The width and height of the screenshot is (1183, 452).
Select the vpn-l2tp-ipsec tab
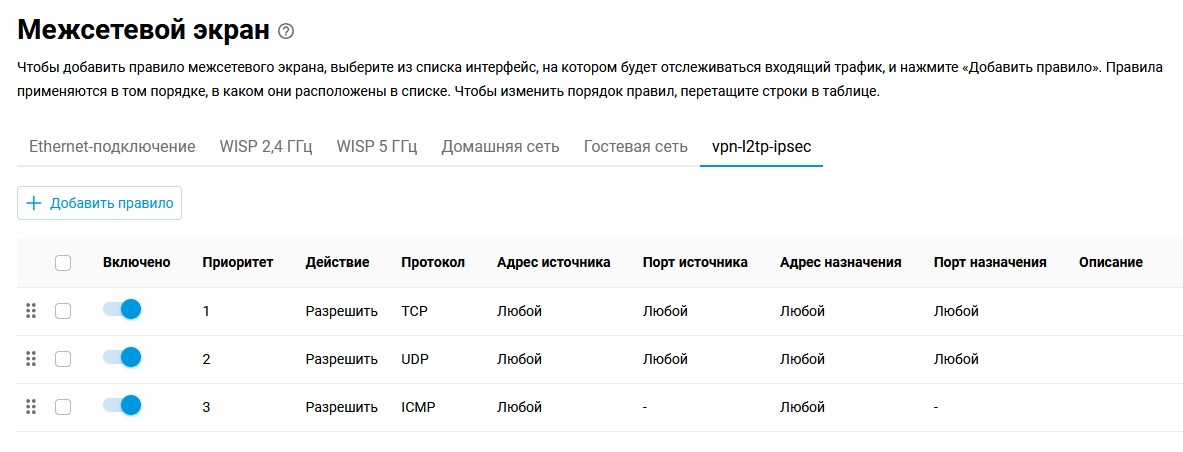point(761,146)
